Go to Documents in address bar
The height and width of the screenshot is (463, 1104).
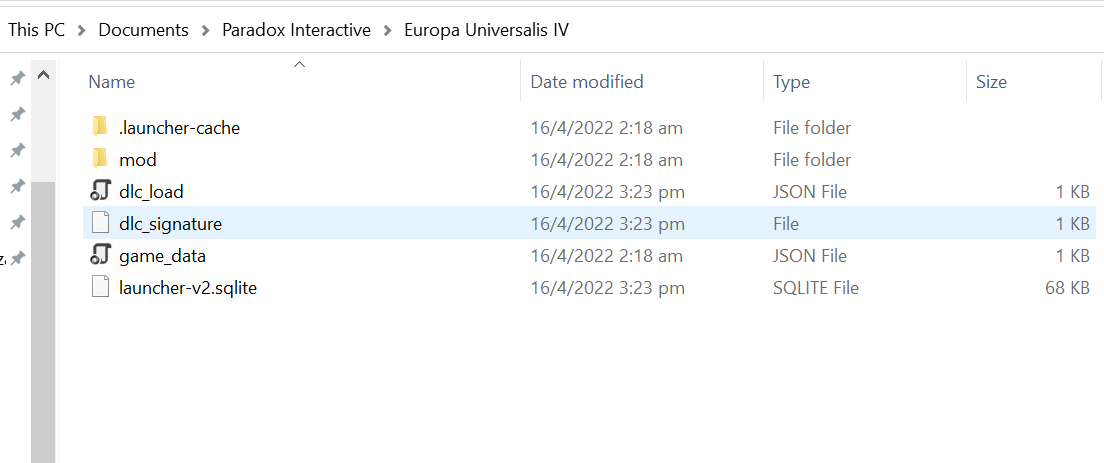144,30
